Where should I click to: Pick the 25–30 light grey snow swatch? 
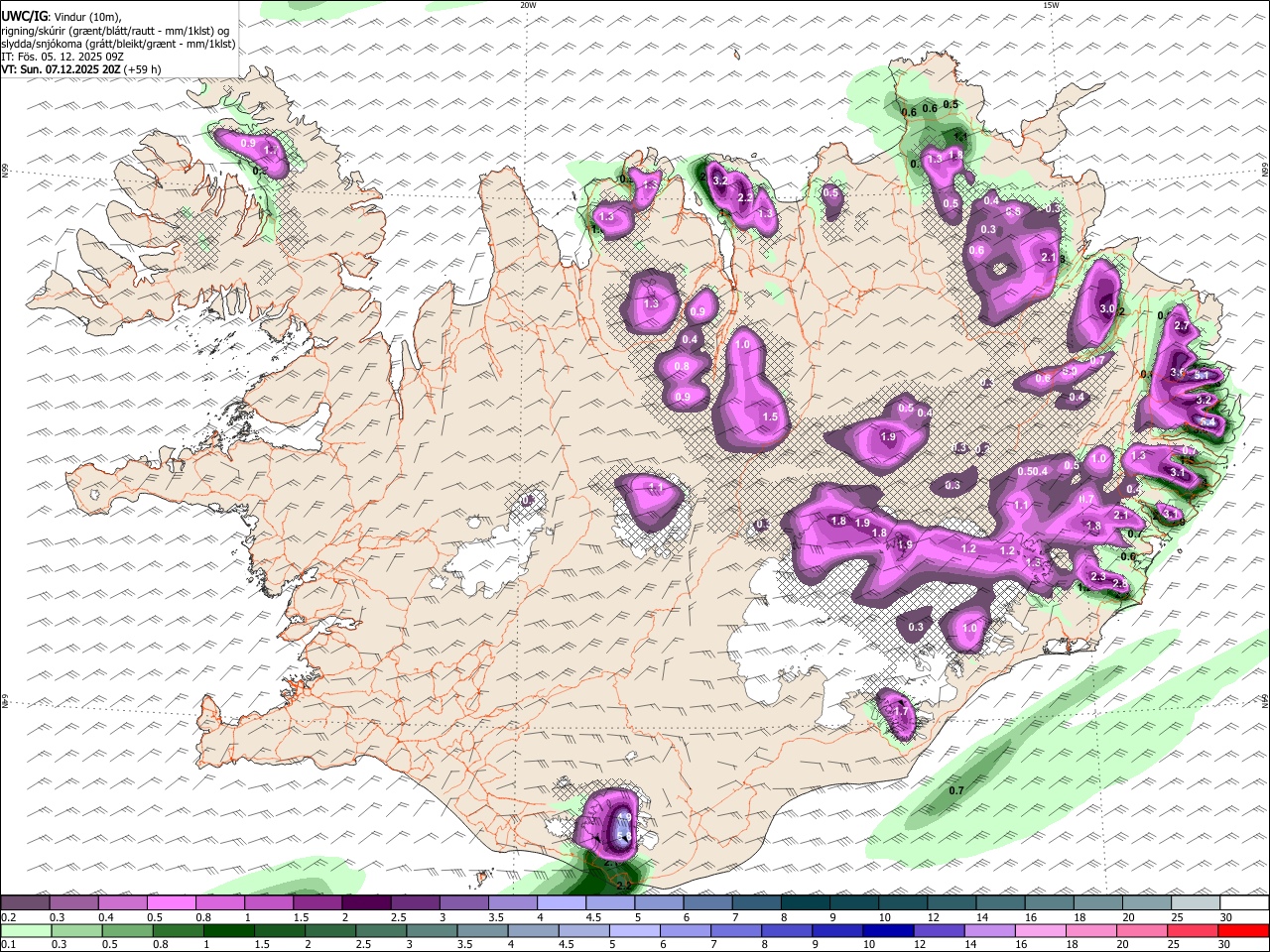click(1195, 902)
